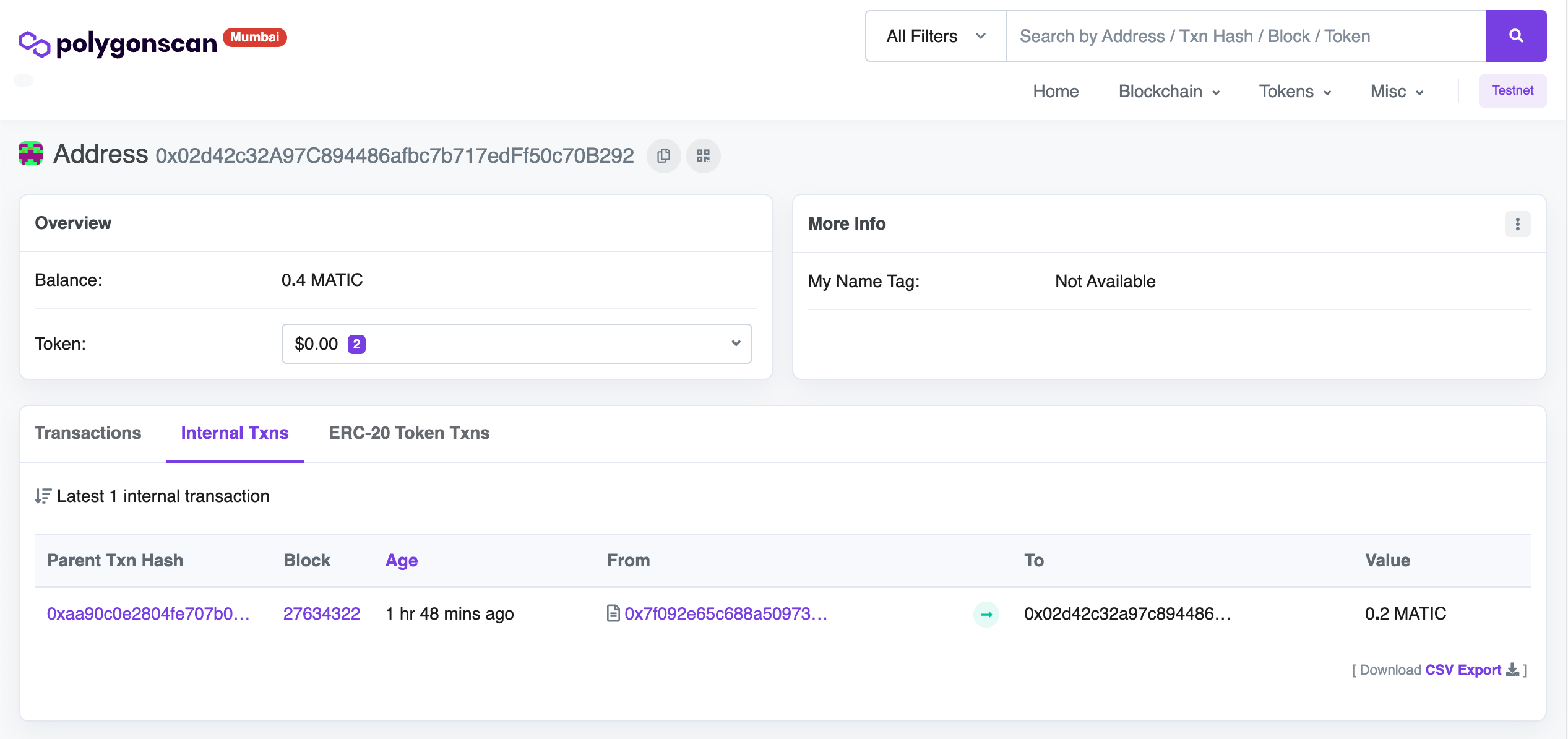The height and width of the screenshot is (739, 1568).
Task: Click the address blockie identicon
Action: coord(30,153)
